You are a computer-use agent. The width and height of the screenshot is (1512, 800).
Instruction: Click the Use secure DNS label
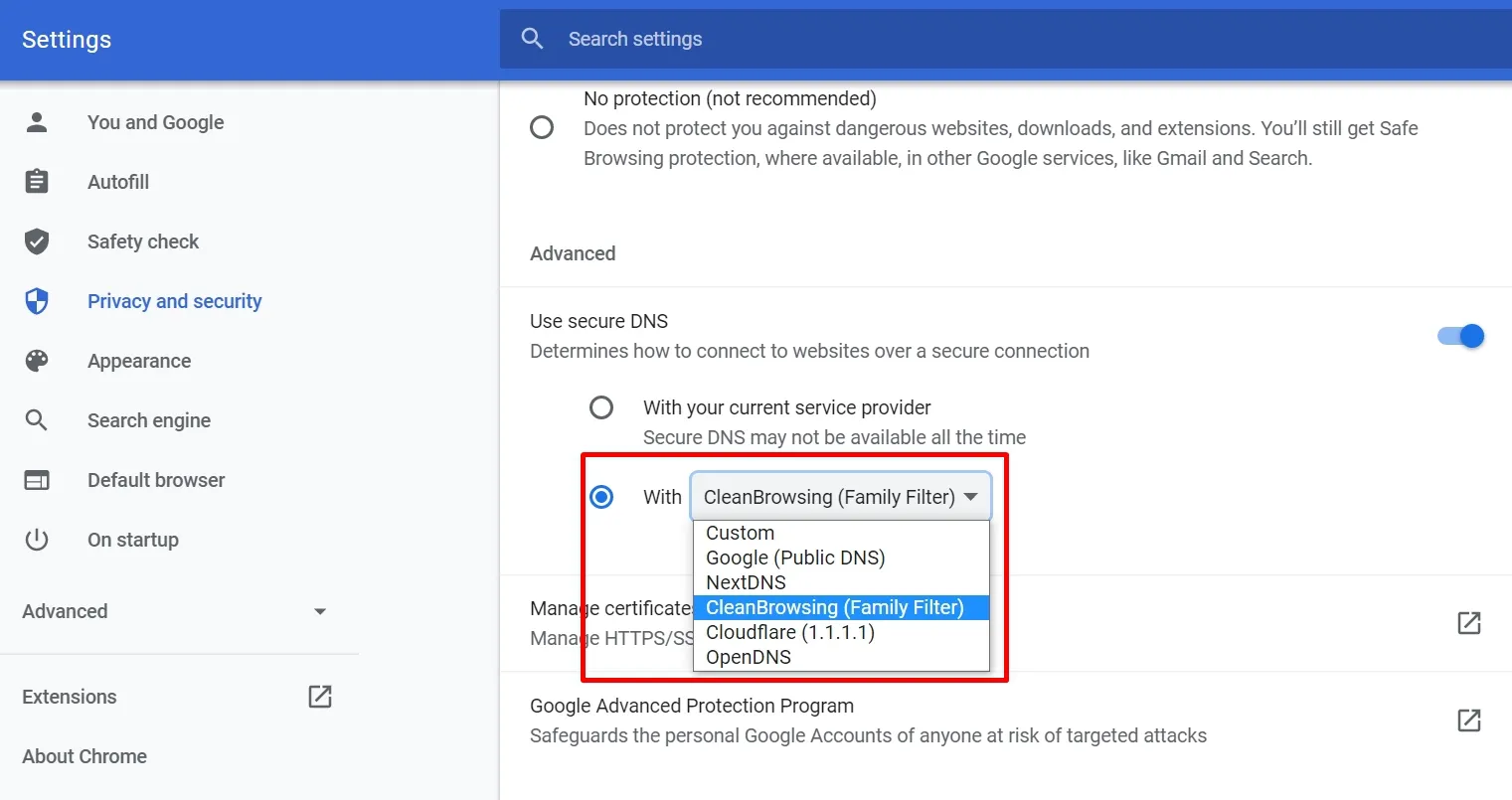(x=599, y=321)
